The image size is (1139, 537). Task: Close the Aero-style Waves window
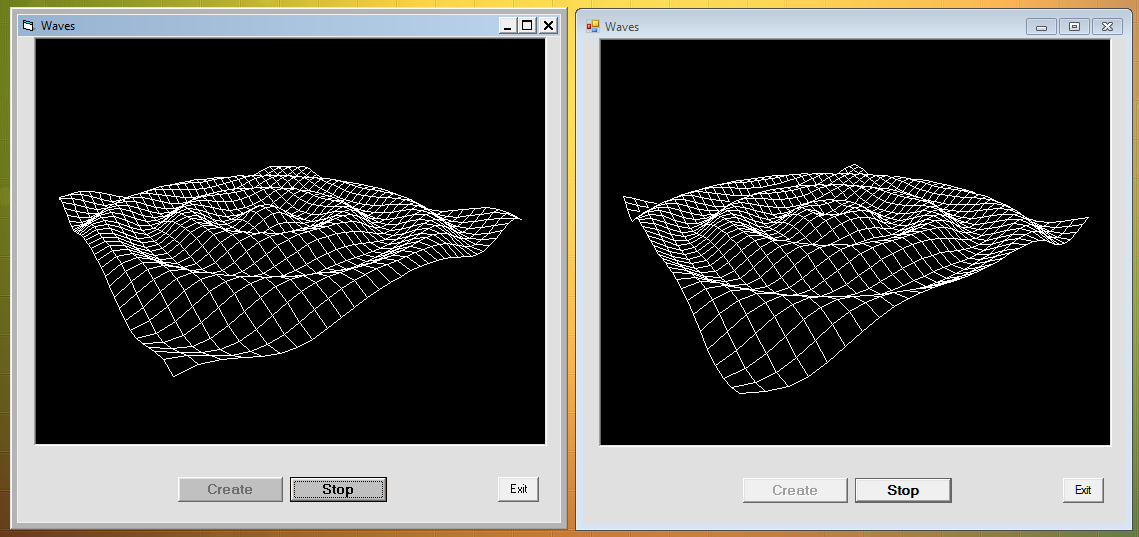pyautogui.click(x=1106, y=27)
